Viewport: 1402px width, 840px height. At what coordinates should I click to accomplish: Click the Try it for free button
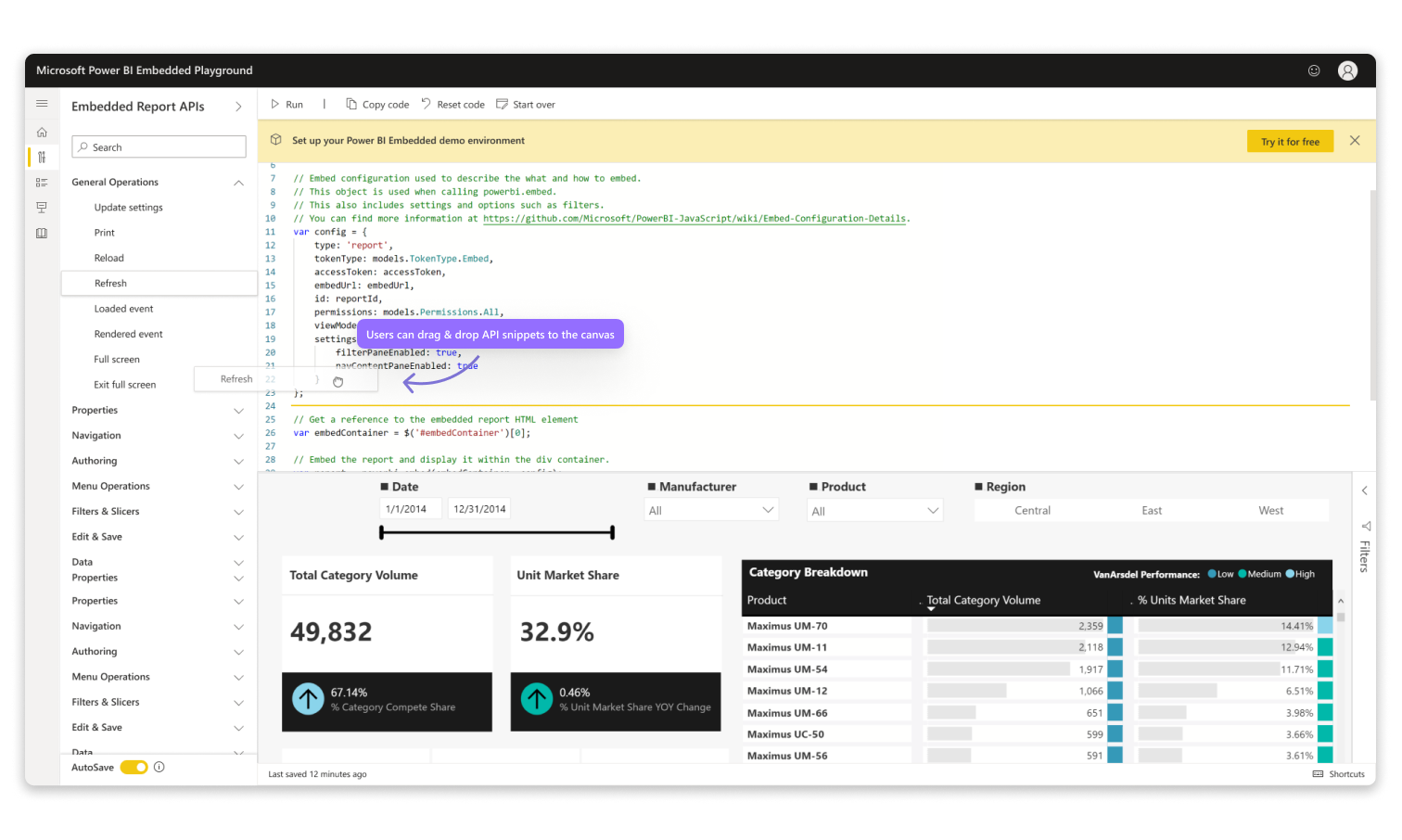(1290, 141)
